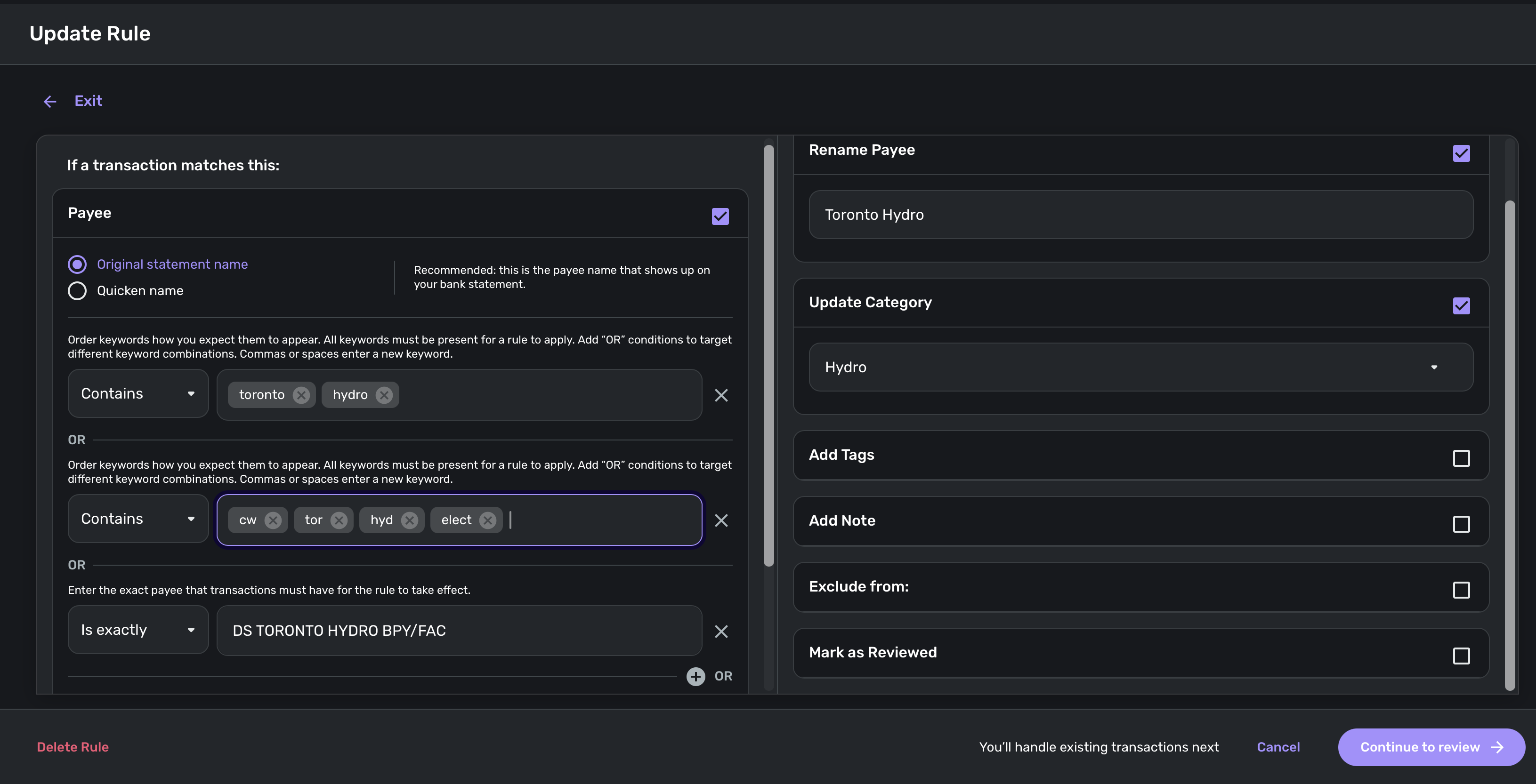Screen dimensions: 1536x784
Task: Enable the Mark as Reviewed checkbox
Action: tap(1461, 656)
